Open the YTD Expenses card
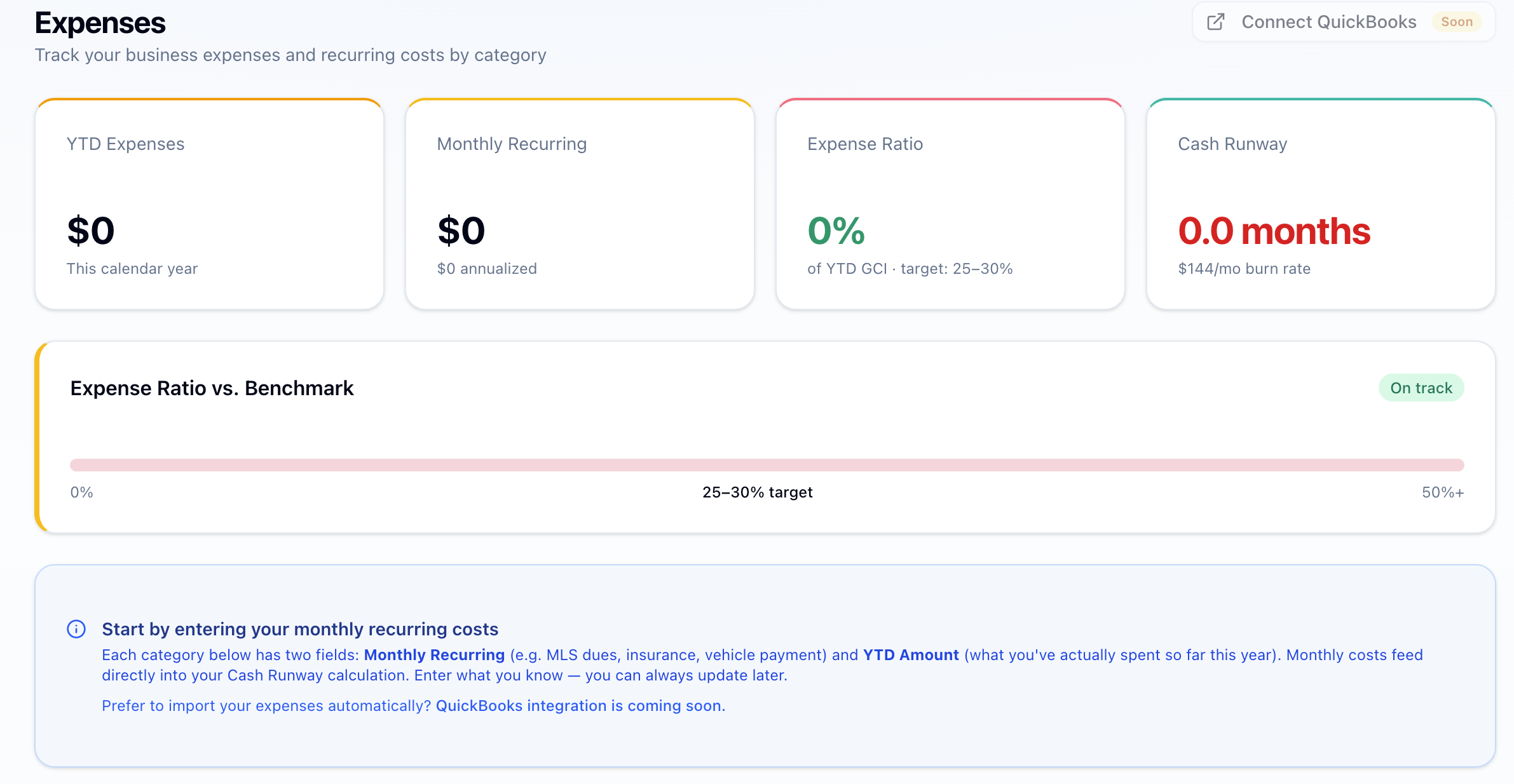Screen dimensions: 1514x784 (209, 204)
